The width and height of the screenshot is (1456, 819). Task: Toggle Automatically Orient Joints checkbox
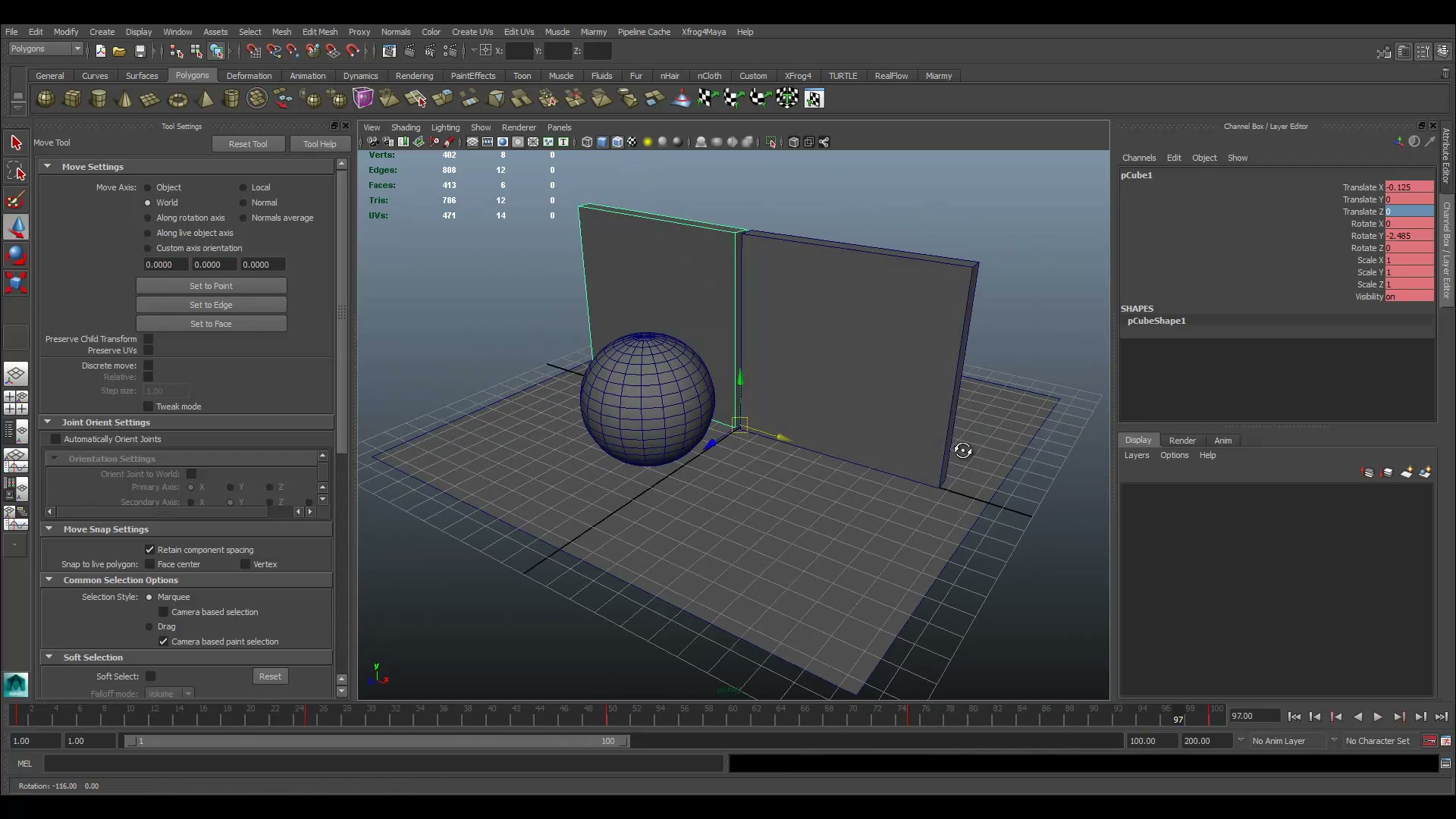coord(55,439)
